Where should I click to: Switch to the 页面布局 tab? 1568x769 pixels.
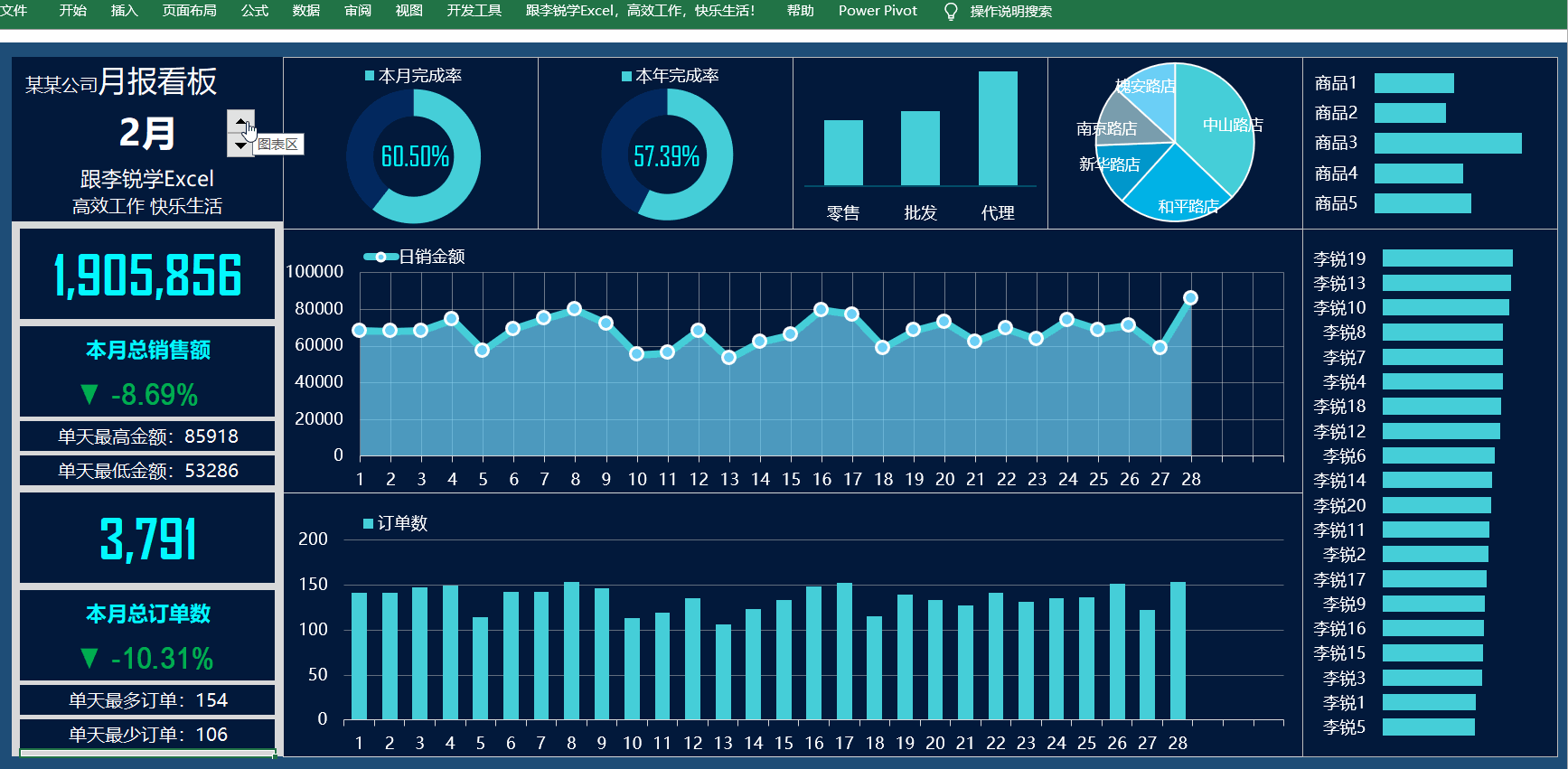click(189, 11)
